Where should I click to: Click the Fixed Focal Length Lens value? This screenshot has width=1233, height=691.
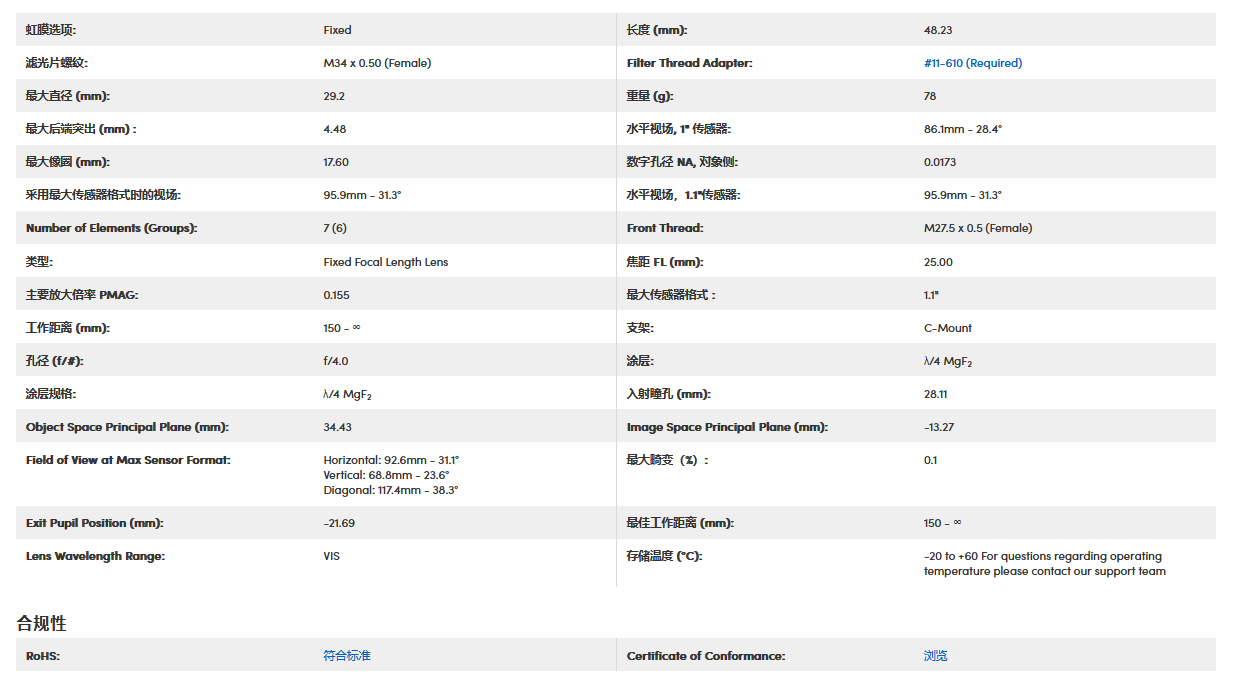pos(385,262)
